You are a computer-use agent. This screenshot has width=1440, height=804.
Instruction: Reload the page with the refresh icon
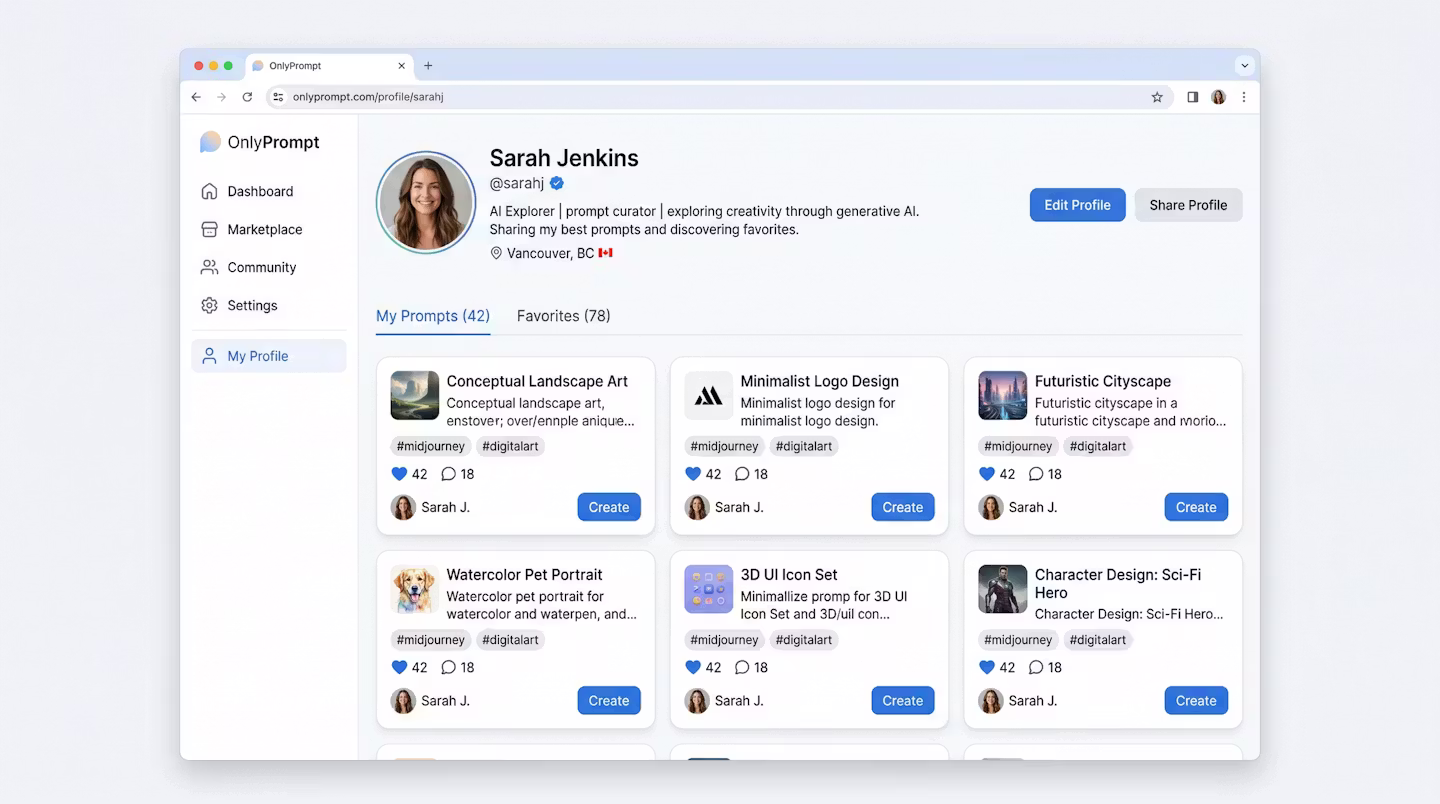point(247,97)
